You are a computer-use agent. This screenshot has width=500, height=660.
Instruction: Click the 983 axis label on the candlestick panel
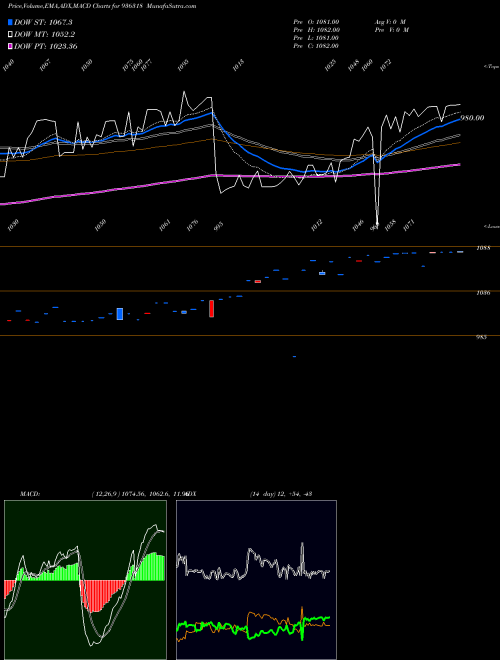[x=481, y=337]
